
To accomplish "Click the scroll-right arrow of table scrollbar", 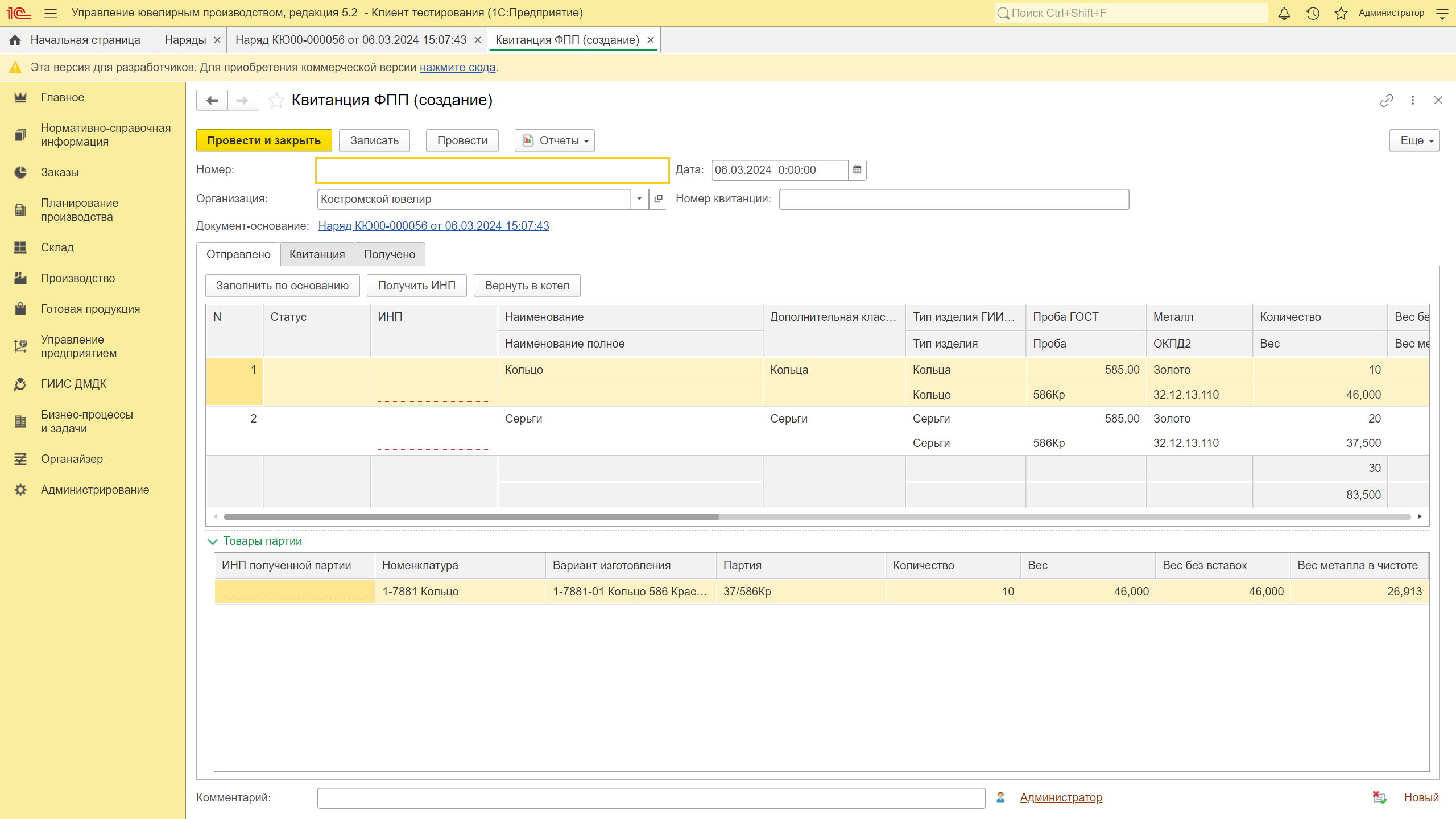I will (x=1420, y=517).
